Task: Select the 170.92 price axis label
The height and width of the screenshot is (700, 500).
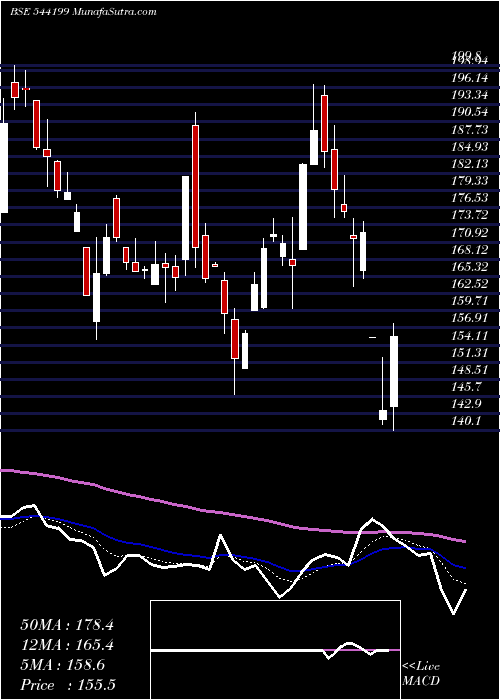Action: (x=471, y=232)
